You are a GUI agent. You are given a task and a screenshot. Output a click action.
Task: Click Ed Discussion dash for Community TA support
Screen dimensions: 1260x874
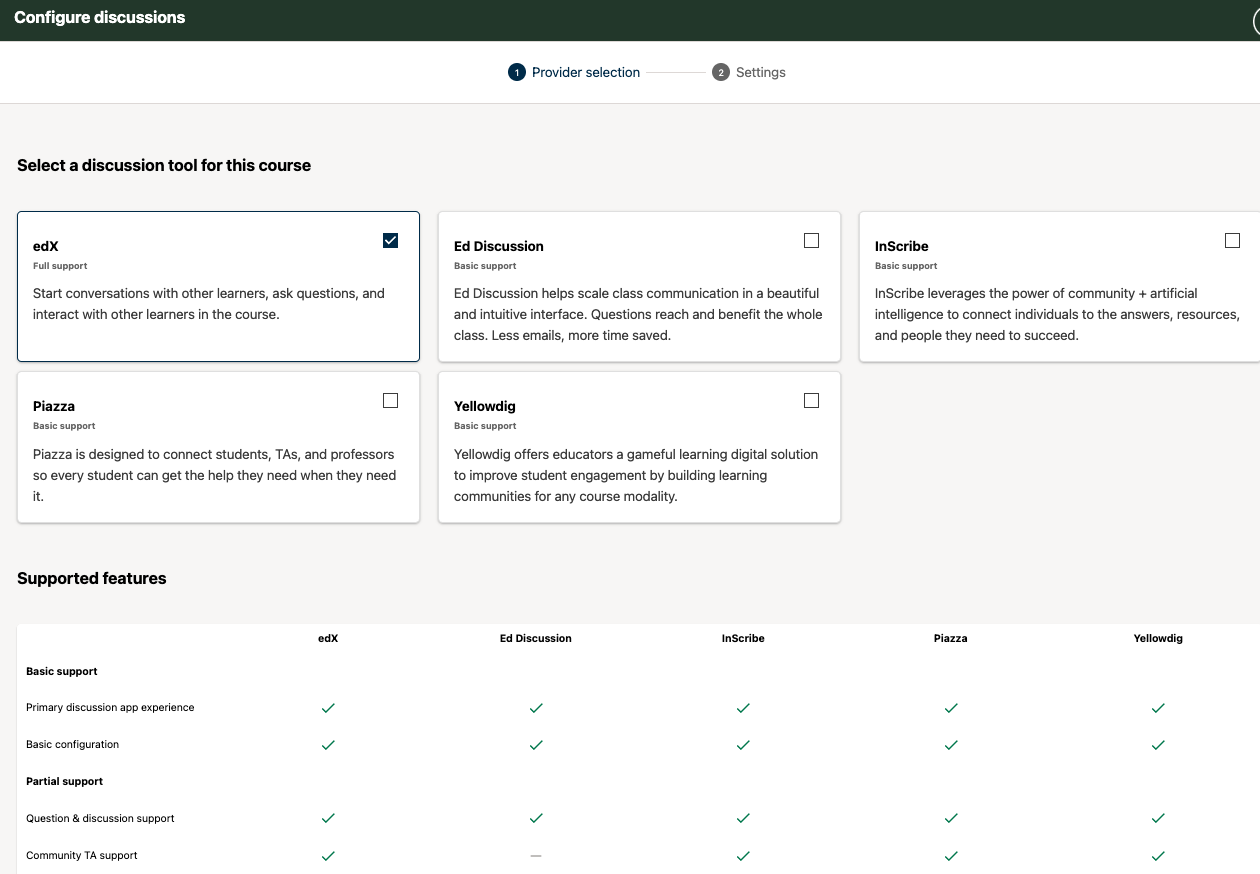coord(536,856)
